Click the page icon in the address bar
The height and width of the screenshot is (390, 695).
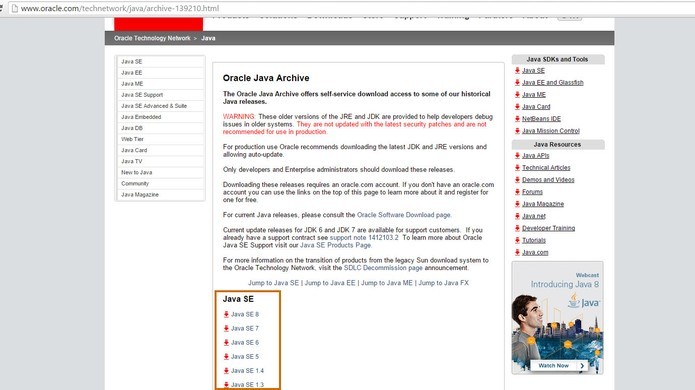click(x=14, y=8)
